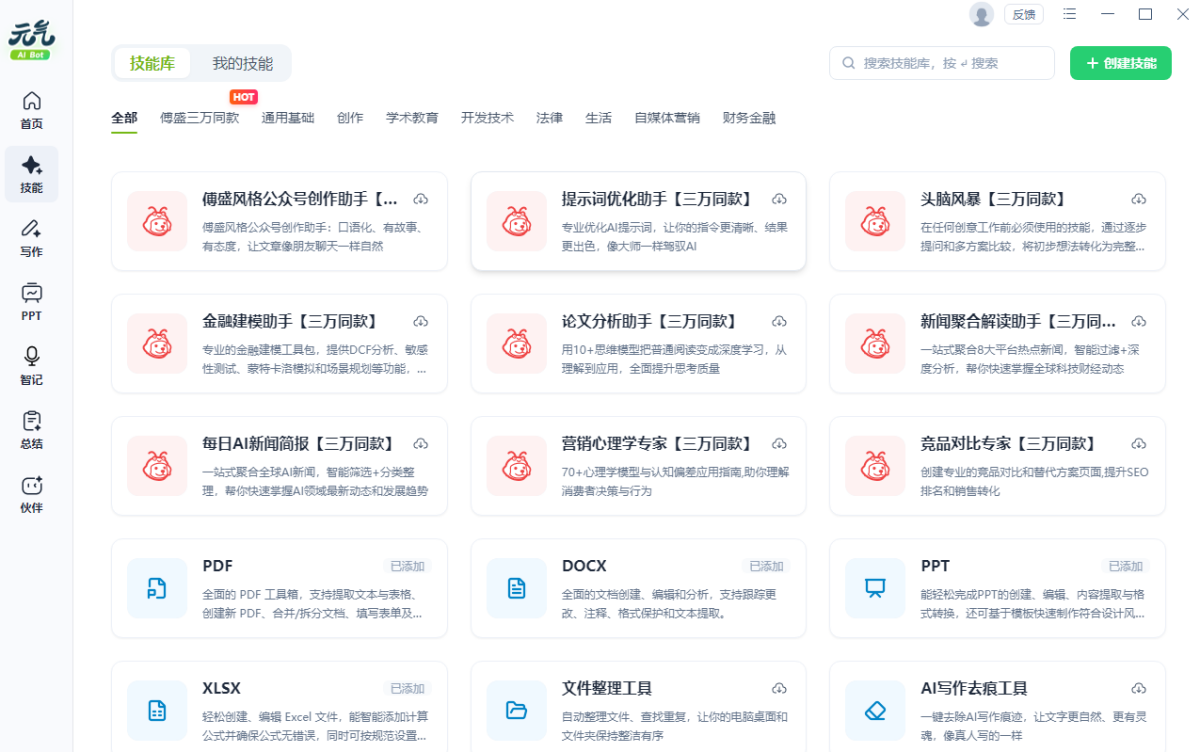Click the user avatar in title bar
The width and height of the screenshot is (1200, 752).
[x=981, y=14]
